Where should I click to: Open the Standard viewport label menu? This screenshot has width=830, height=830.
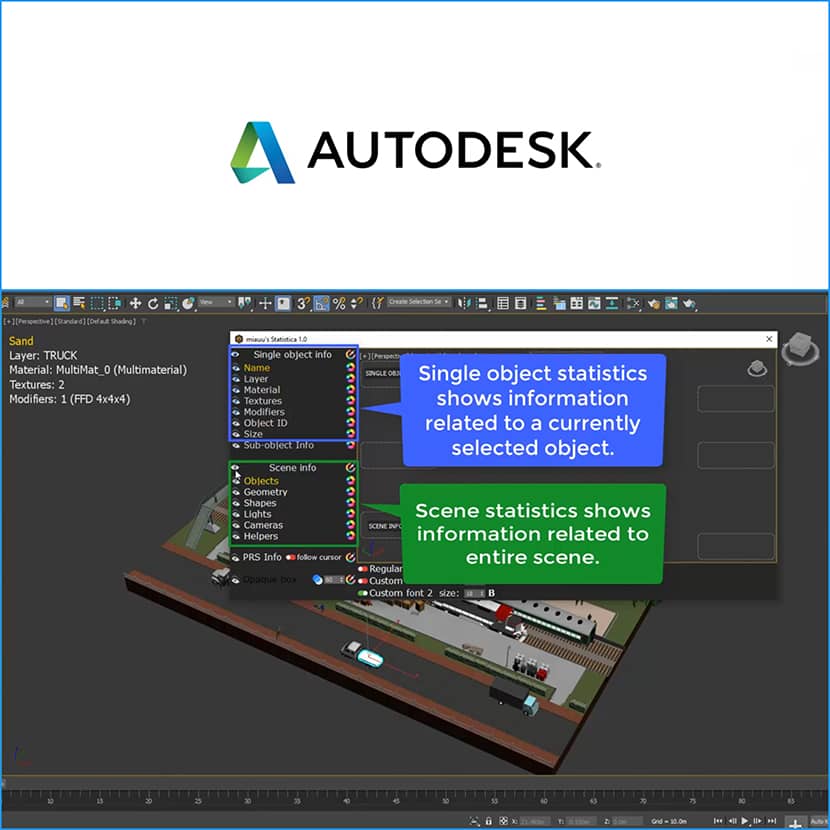pyautogui.click(x=70, y=321)
